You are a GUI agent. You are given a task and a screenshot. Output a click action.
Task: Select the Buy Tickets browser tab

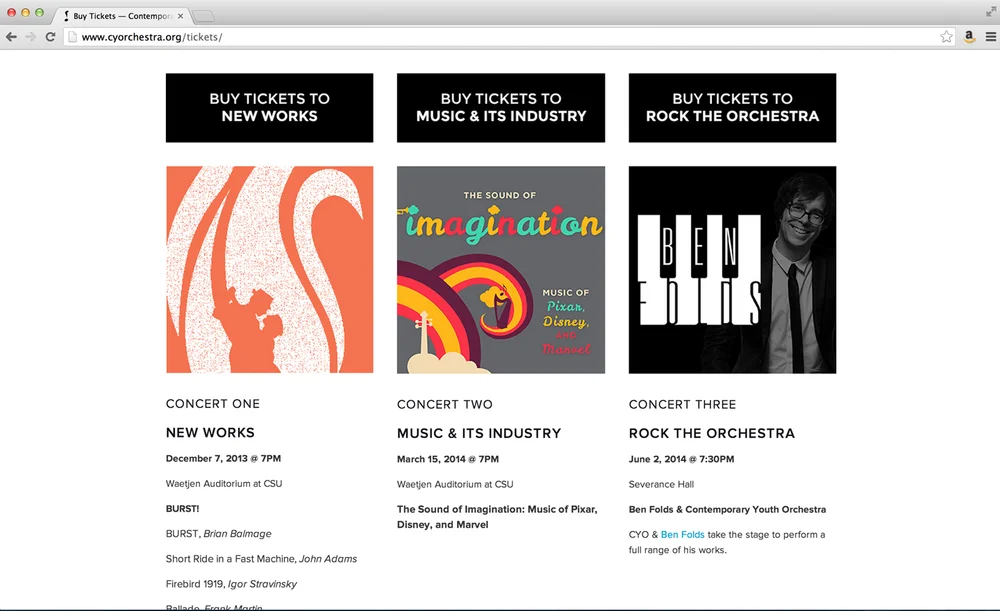pos(121,16)
